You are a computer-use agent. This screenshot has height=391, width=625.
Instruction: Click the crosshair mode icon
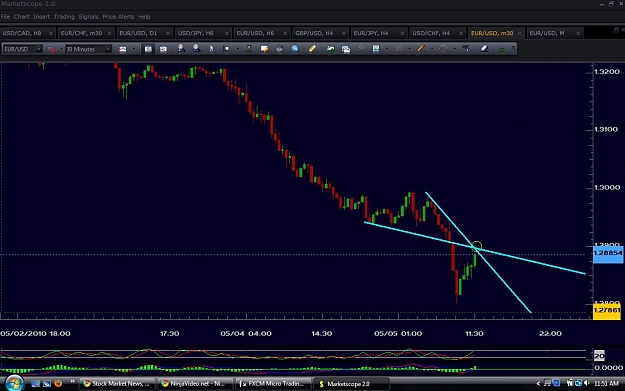click(226, 49)
